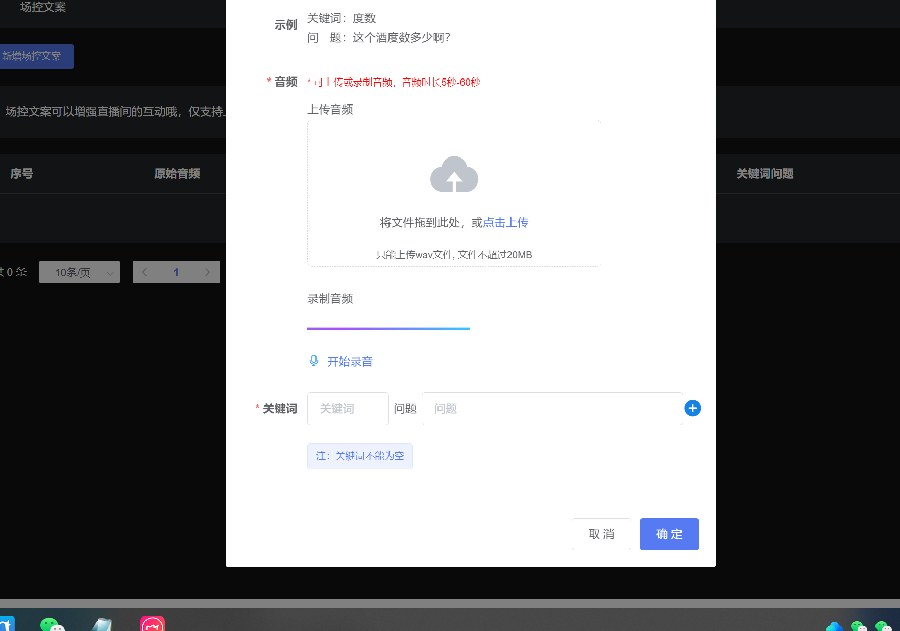Open the pink camera app in taskbar
The image size is (900, 631).
(x=152, y=624)
